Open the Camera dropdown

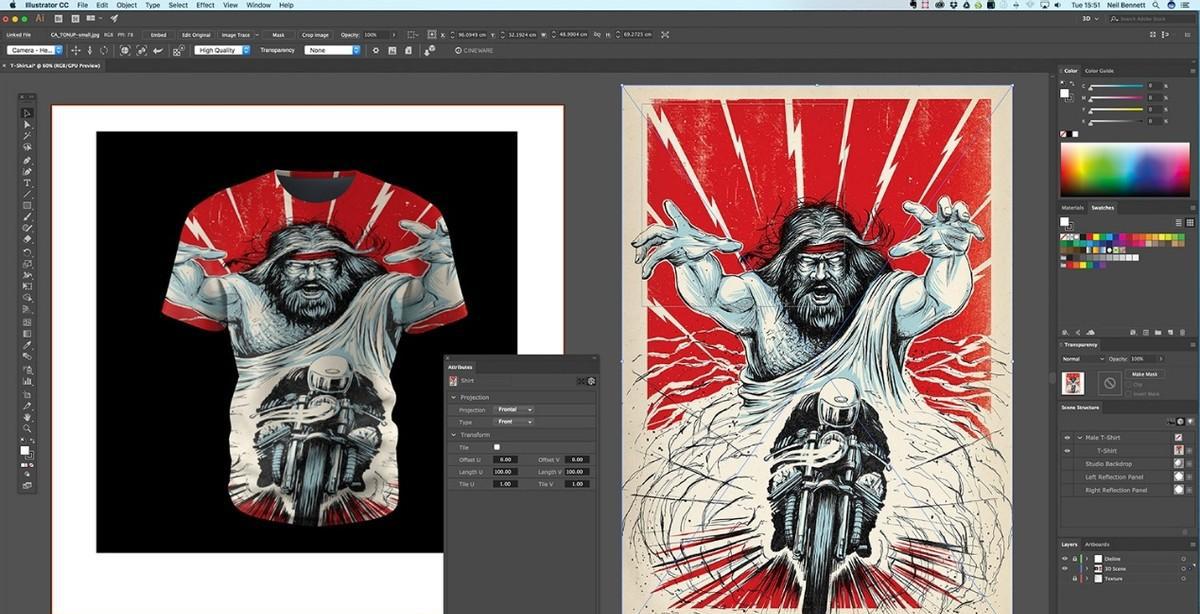coord(35,50)
